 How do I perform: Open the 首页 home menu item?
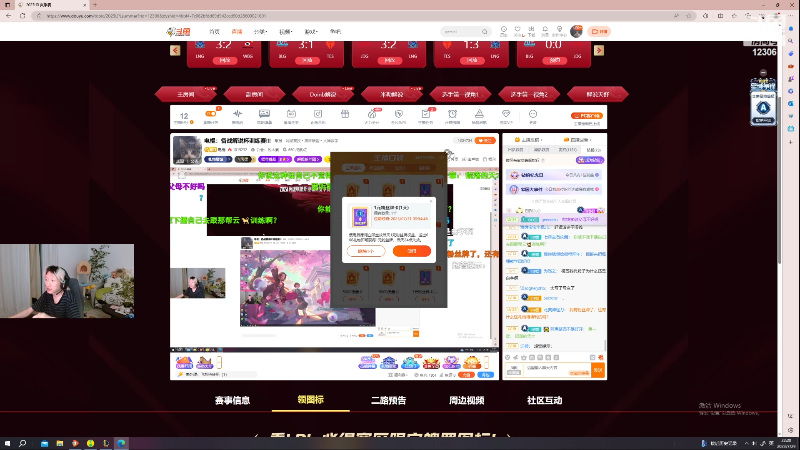[214, 32]
